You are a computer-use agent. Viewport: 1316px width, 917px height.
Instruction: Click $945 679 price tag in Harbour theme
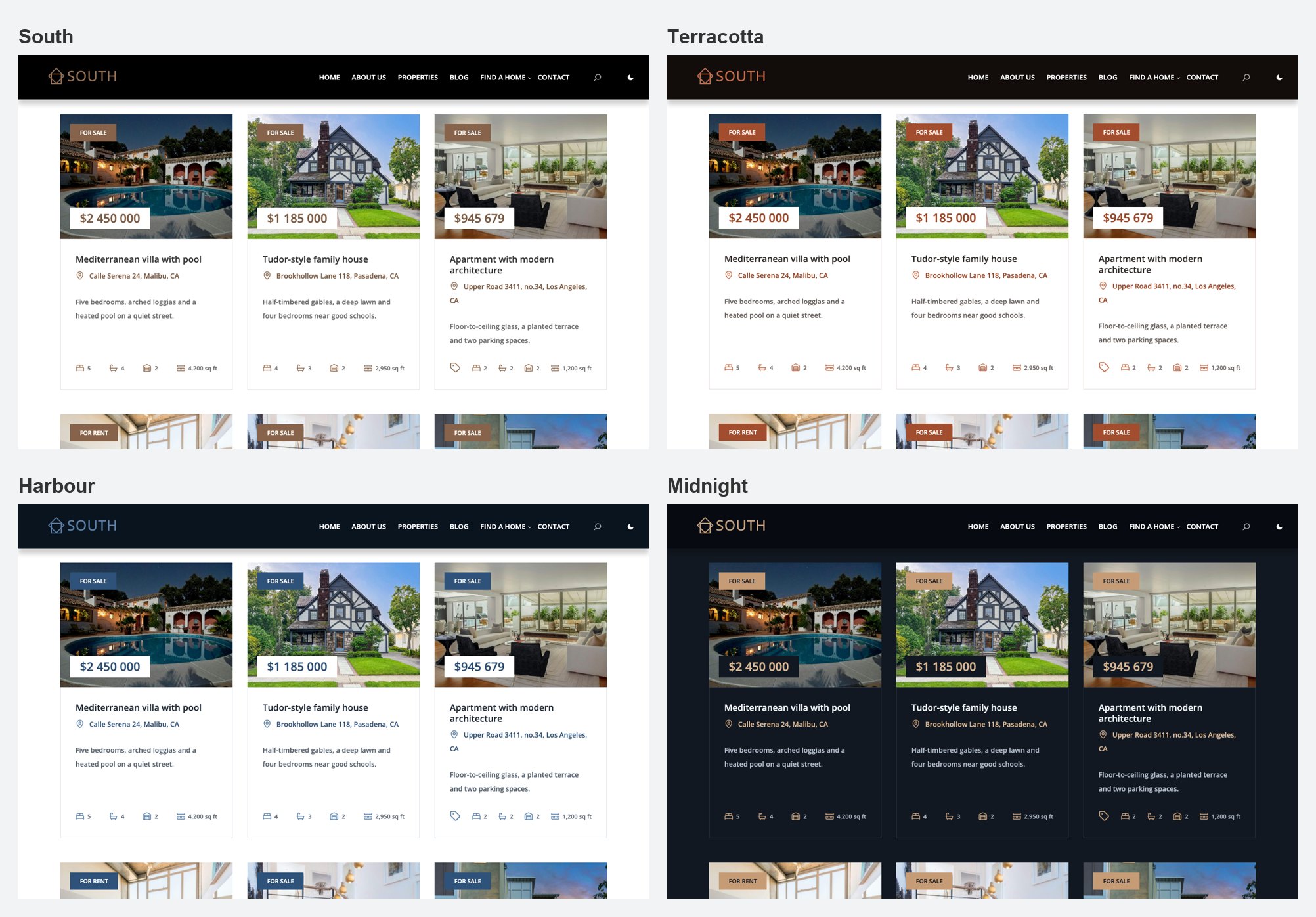(479, 667)
